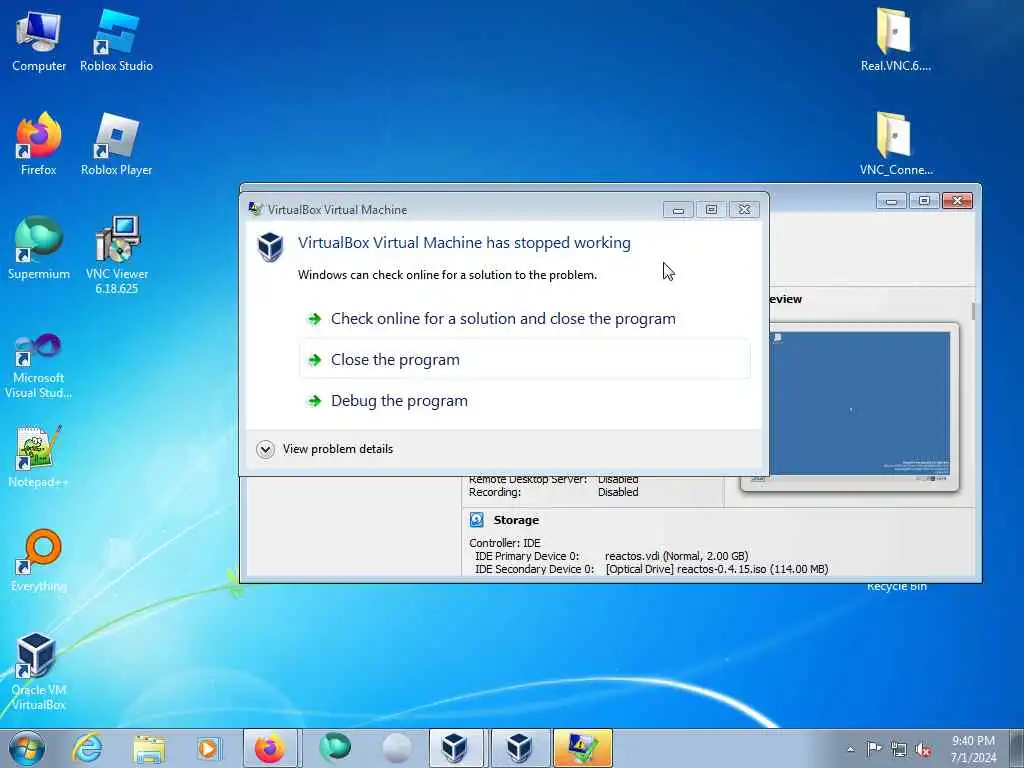The width and height of the screenshot is (1024, 768).
Task: Select the Roblox Player desktop shortcut
Action: 116,144
